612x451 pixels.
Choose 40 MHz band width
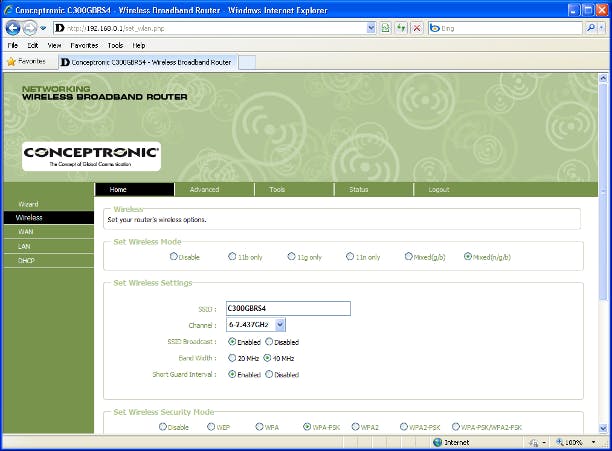tap(267, 358)
